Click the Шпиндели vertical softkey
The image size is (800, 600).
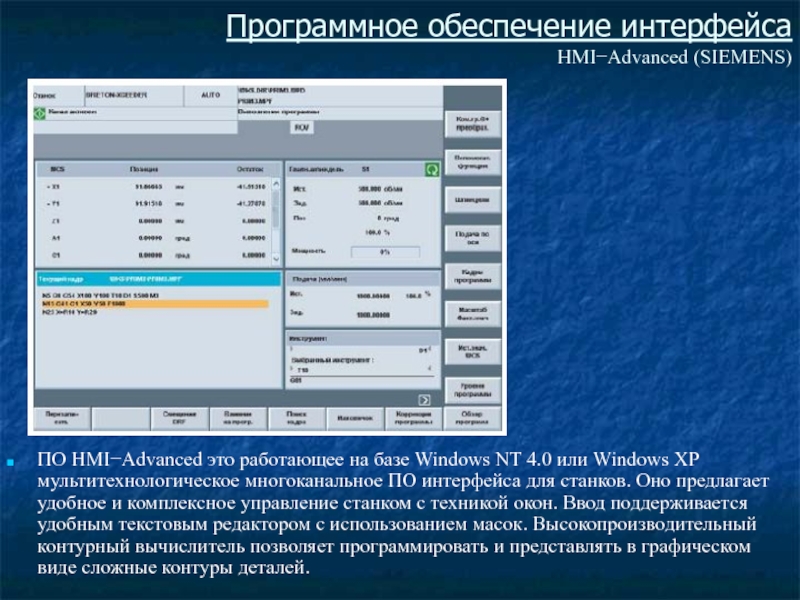click(472, 200)
